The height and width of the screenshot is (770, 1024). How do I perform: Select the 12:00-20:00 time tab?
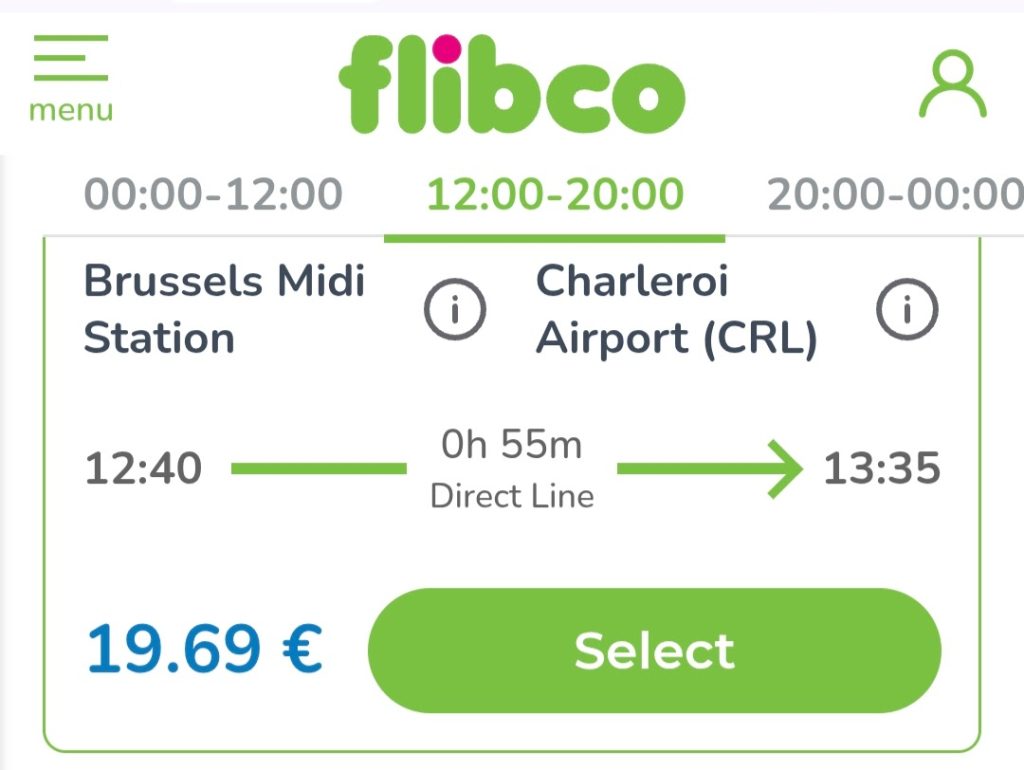[555, 195]
